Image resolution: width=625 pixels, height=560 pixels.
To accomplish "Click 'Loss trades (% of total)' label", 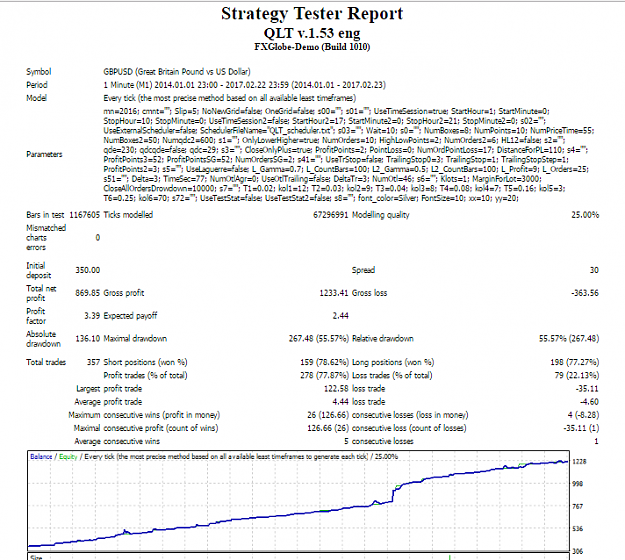I will tap(392, 375).
